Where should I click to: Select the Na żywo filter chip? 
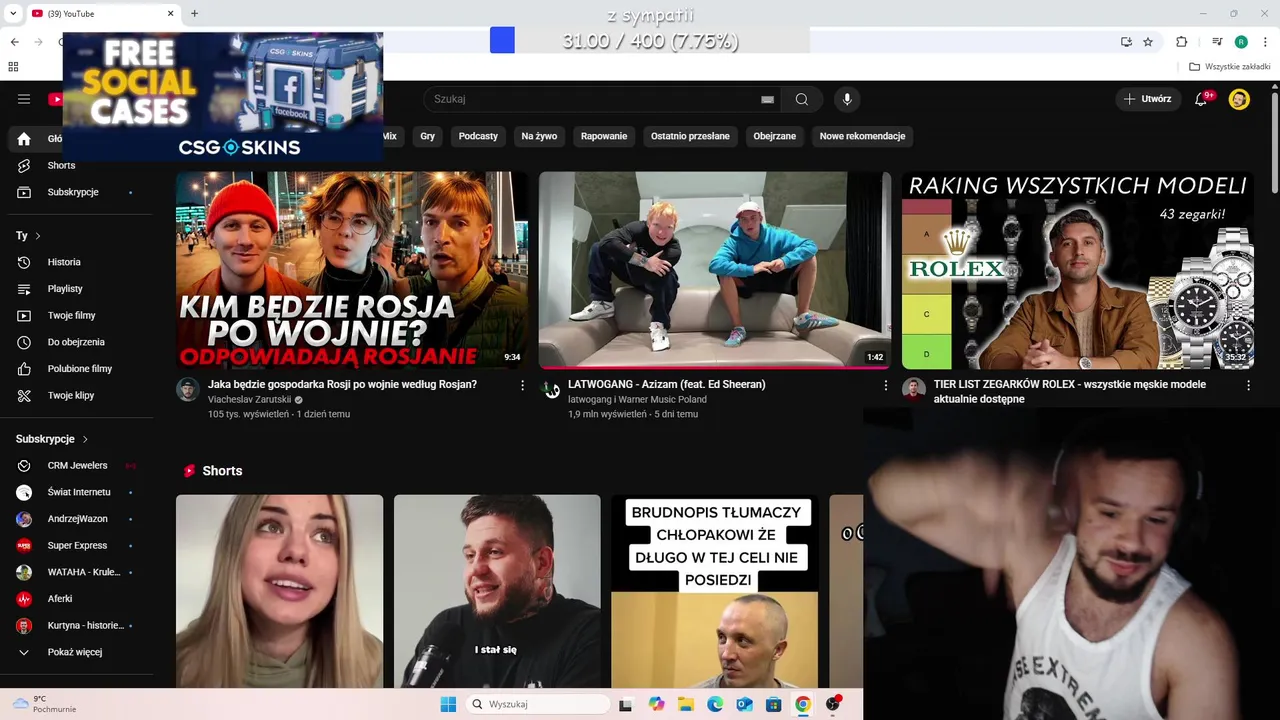539,136
